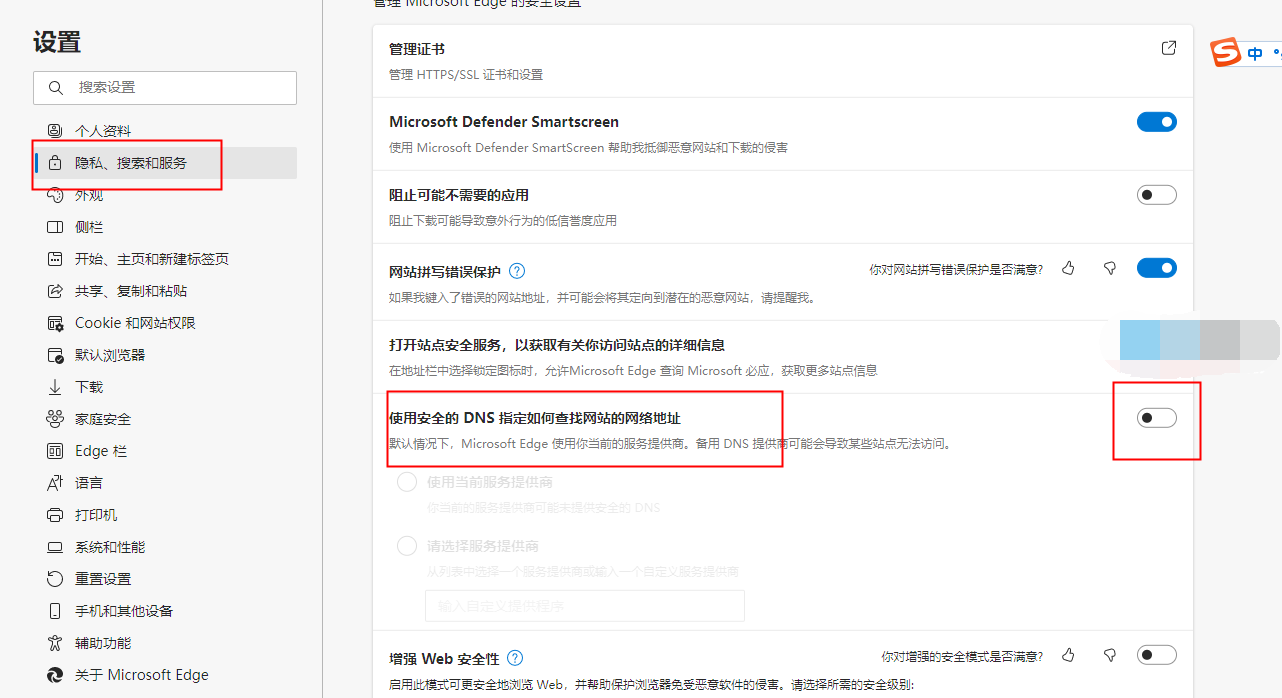Click the Sogou input method icon

[x=1226, y=53]
